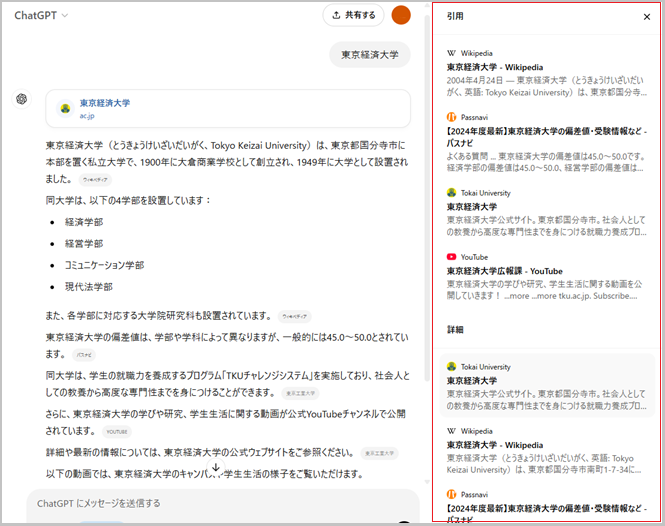Image resolution: width=665 pixels, height=526 pixels.
Task: Open the 東京経済大学 ac.jp link card
Action: pos(228,109)
